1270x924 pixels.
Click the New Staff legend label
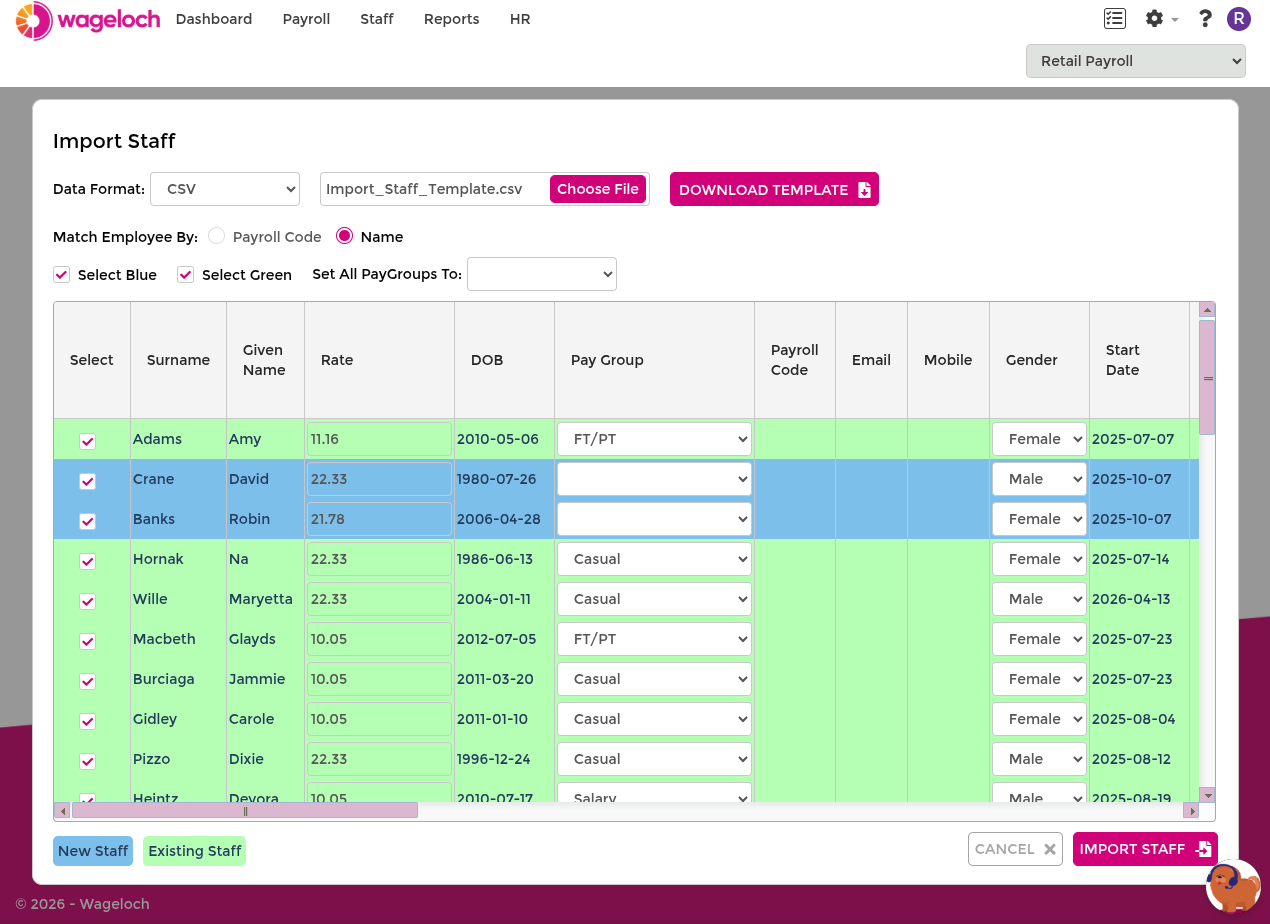click(93, 851)
